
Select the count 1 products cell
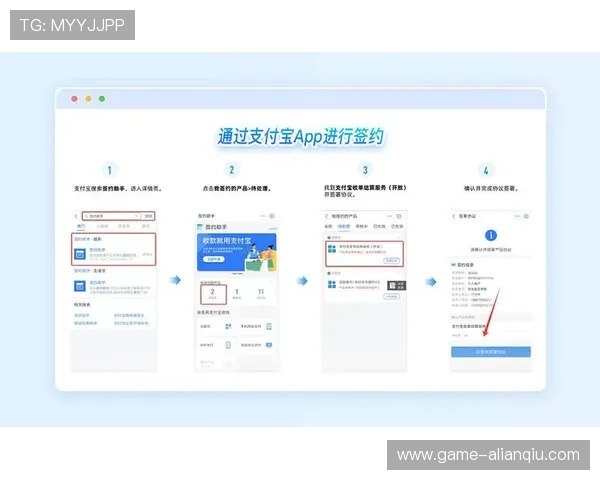click(x=237, y=294)
